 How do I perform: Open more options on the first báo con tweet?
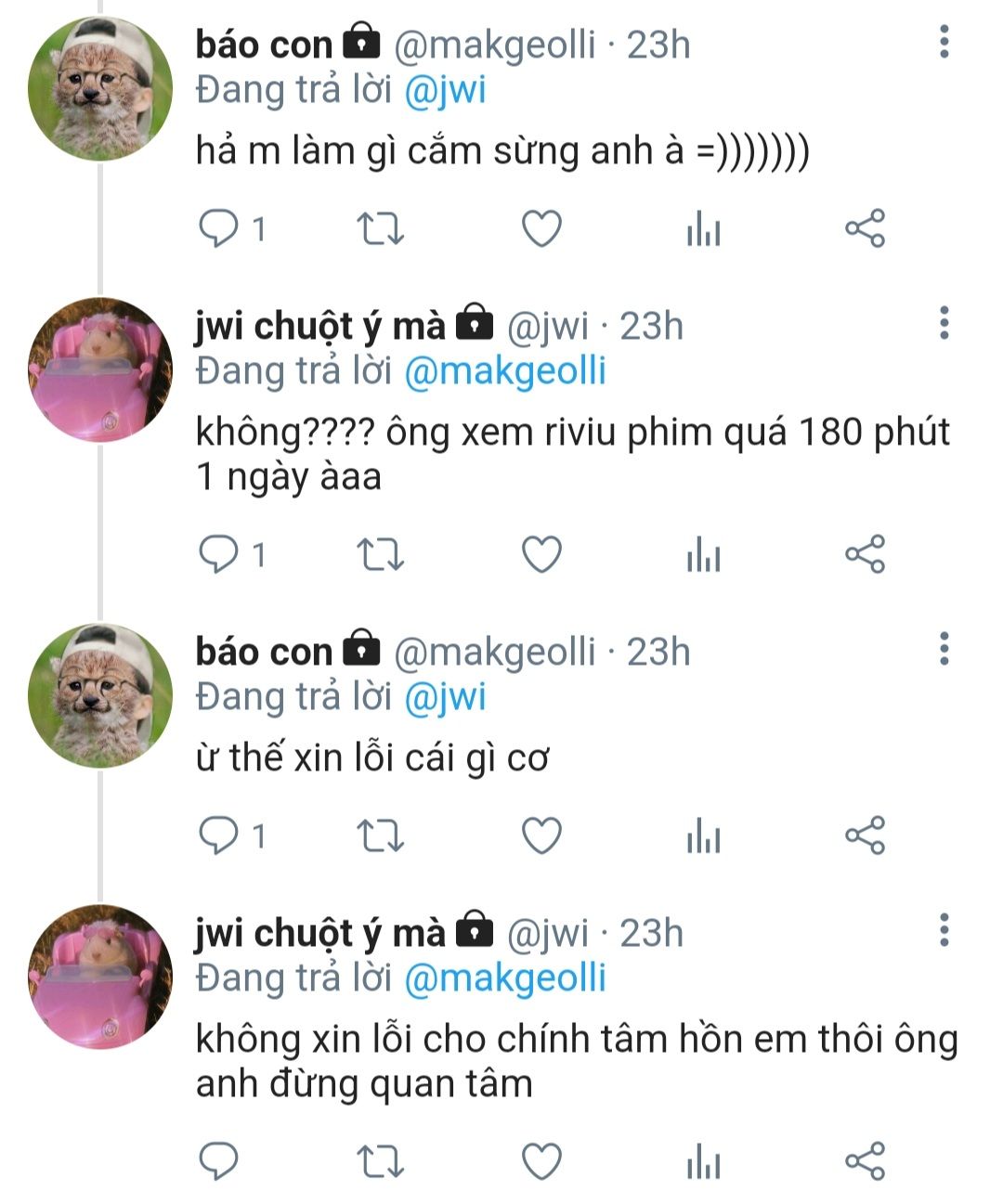(x=944, y=43)
